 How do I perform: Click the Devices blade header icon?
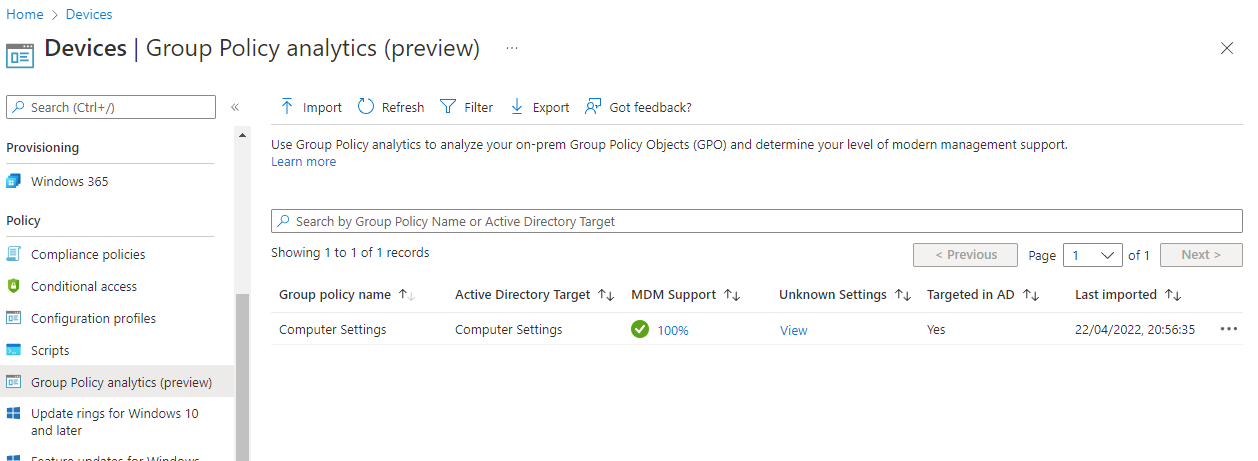(x=20, y=54)
